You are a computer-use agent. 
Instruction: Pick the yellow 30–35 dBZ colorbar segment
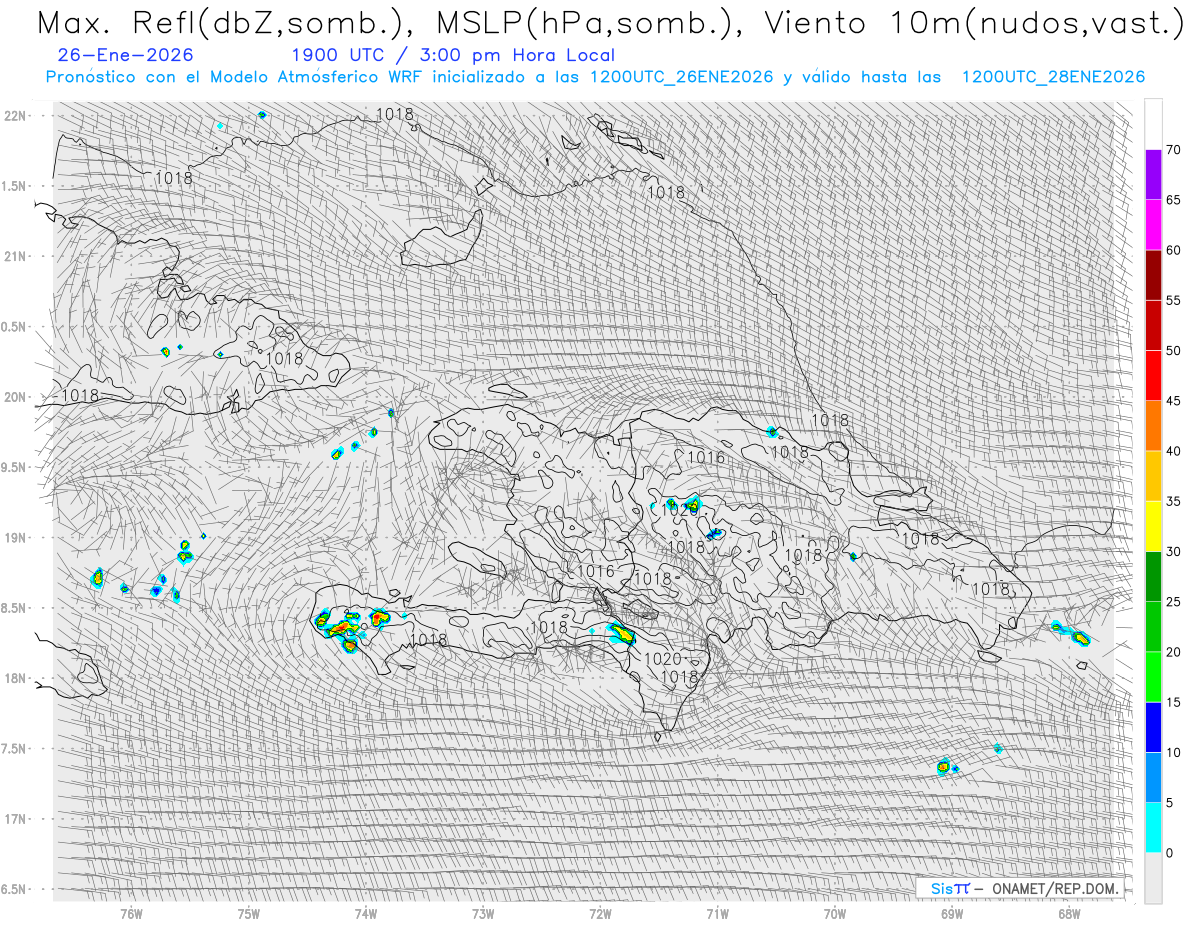pos(1153,526)
